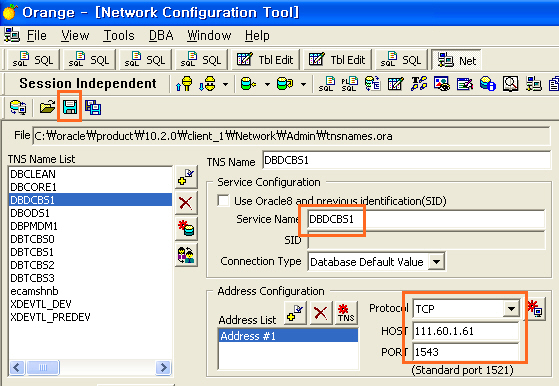This screenshot has height=386, width=559.
Task: Click the TNS list scroll right arrow
Action: click(x=164, y=367)
